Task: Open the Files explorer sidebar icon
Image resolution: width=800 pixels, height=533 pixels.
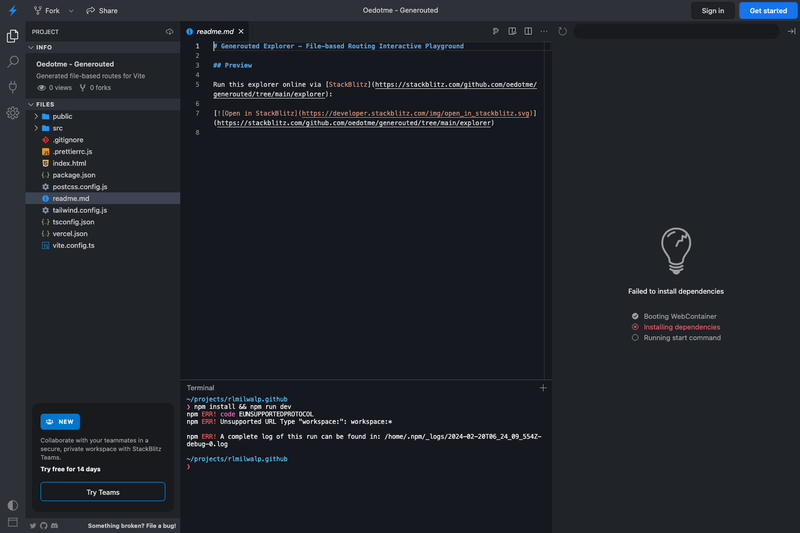Action: coord(13,36)
